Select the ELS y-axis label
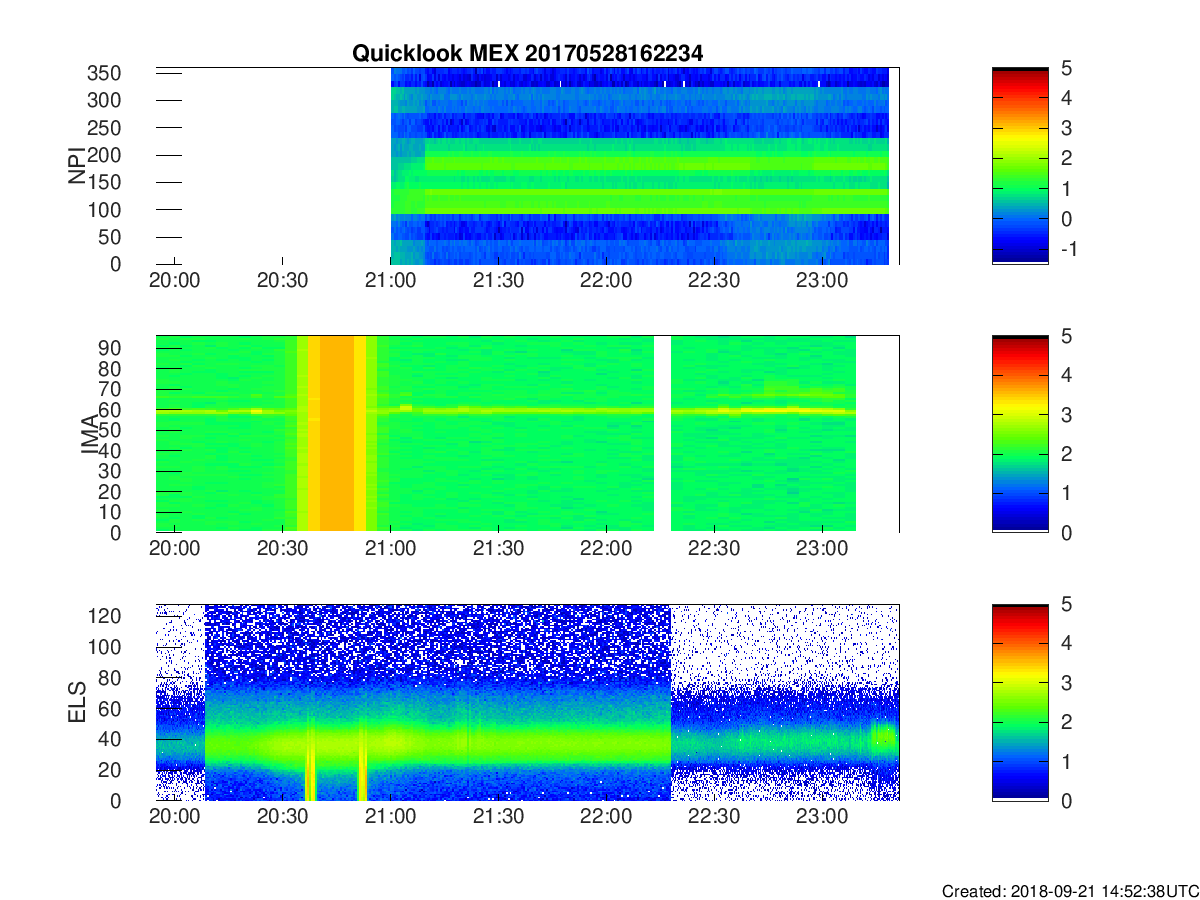 pyautogui.click(x=77, y=703)
